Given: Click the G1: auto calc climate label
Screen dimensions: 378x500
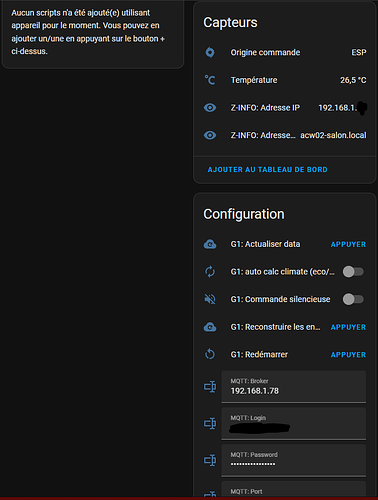Looking at the screenshot, I should click(282, 272).
